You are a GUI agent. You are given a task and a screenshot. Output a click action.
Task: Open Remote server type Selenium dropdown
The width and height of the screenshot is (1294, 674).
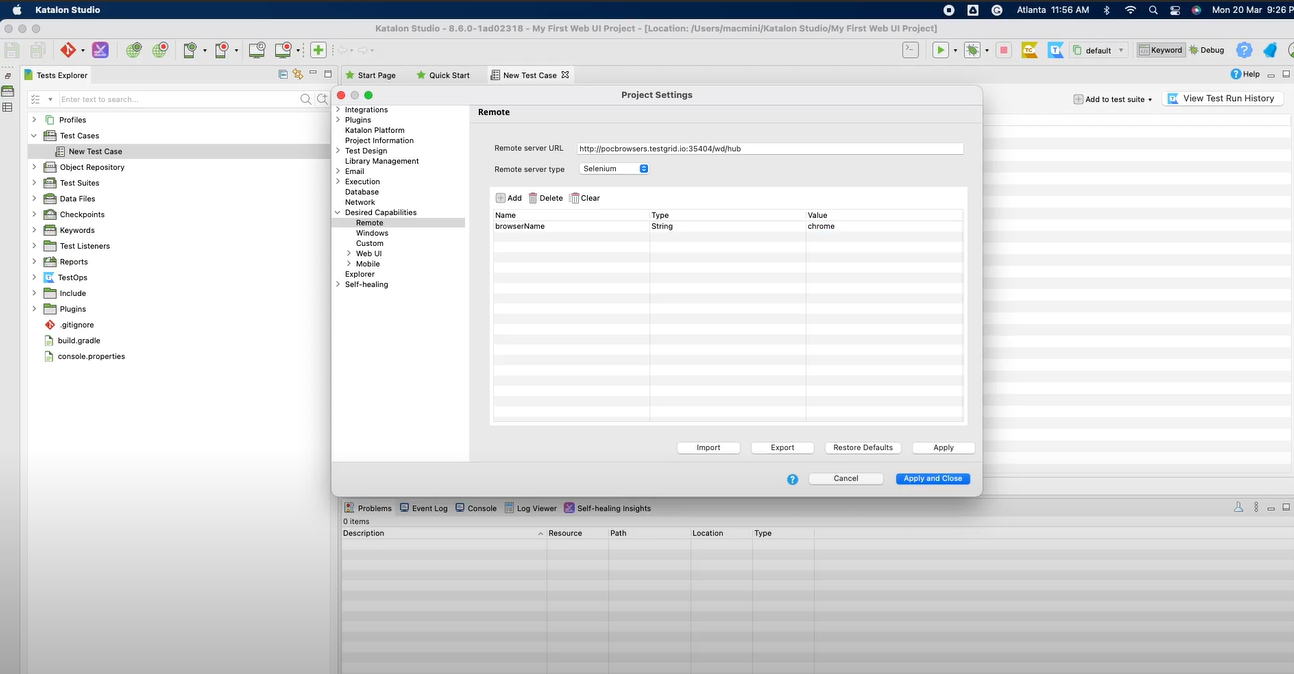click(x=615, y=169)
